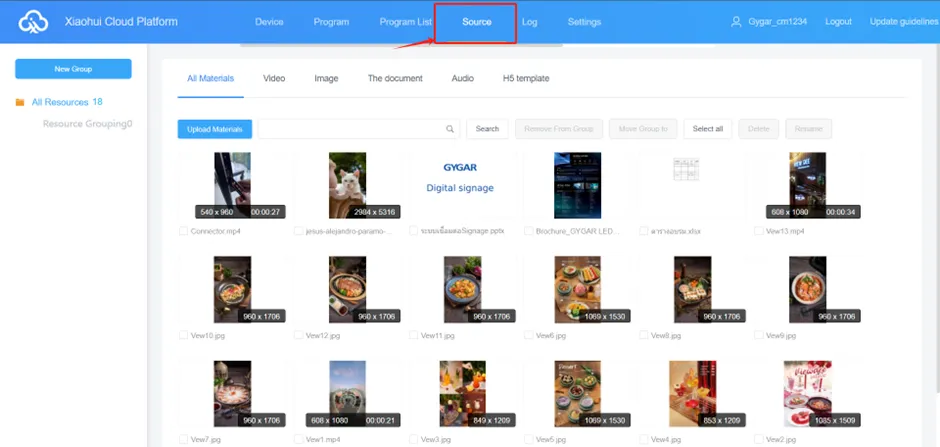Click the Delete button
Image resolution: width=940 pixels, height=447 pixels.
tap(758, 129)
